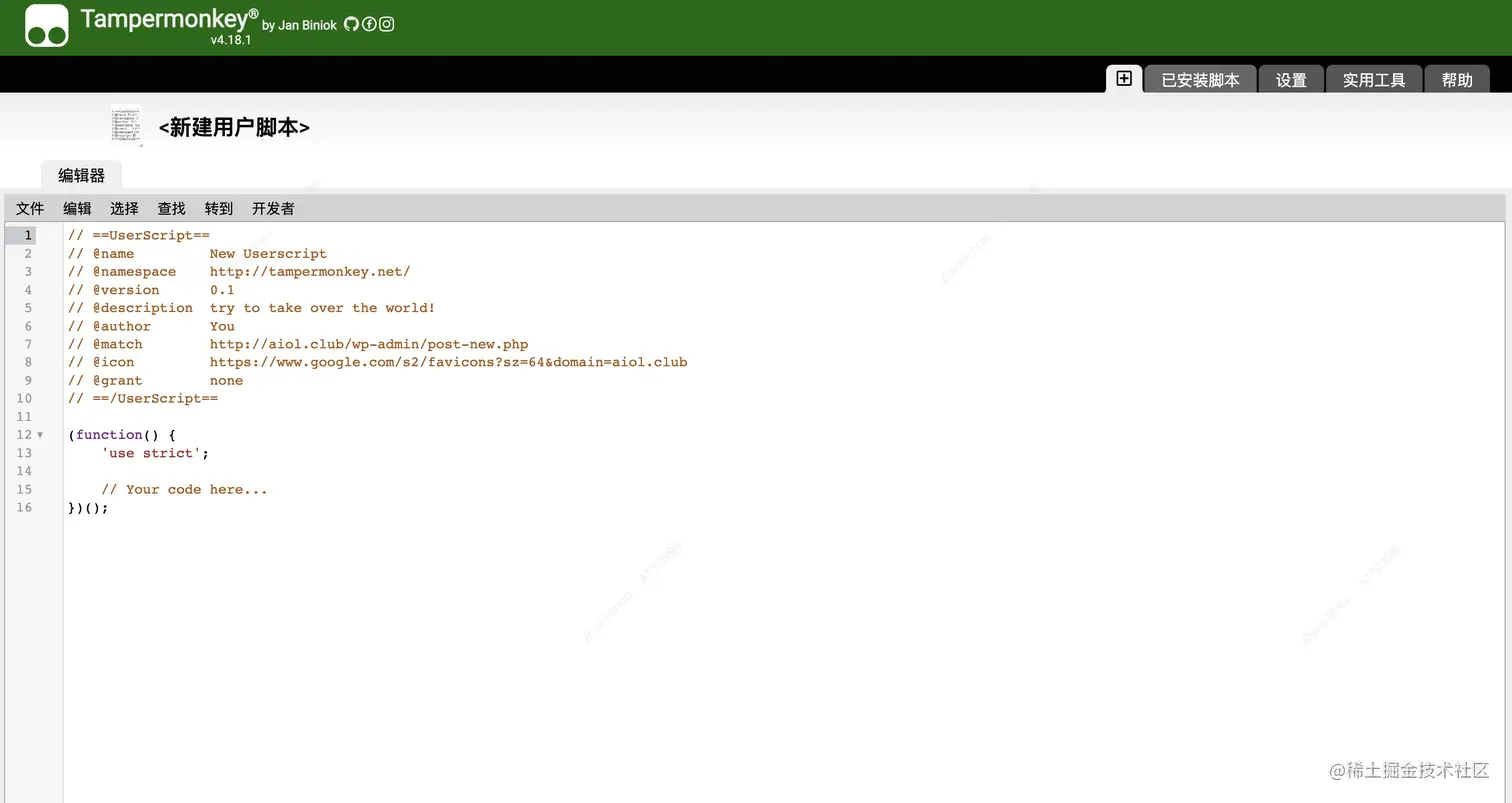Open the 文件 menu
The width and height of the screenshot is (1512, 803).
coord(30,208)
